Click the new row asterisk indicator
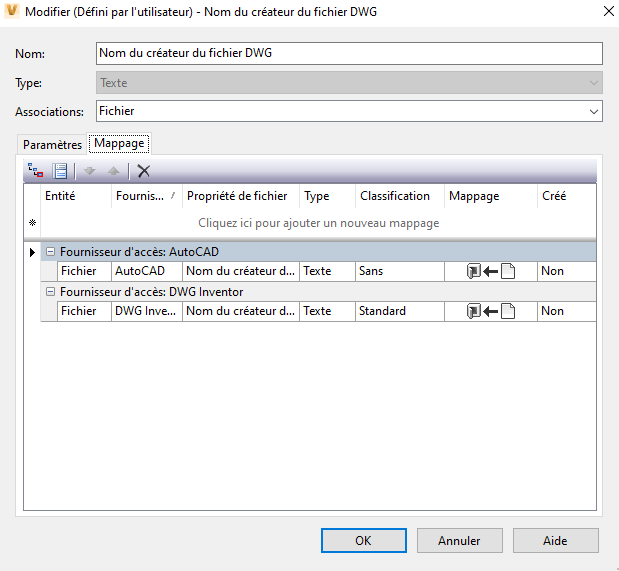This screenshot has width=619, height=571. [32, 223]
